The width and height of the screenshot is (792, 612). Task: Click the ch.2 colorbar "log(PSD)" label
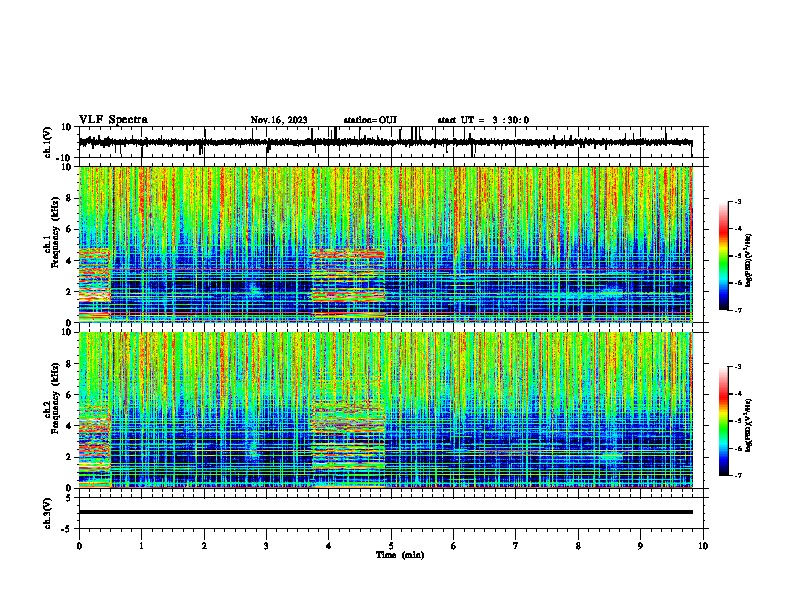tap(748, 426)
